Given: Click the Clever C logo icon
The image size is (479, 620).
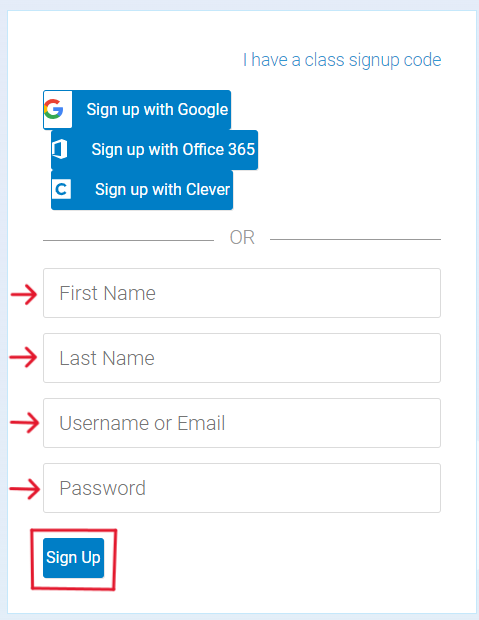Looking at the screenshot, I should point(61,189).
